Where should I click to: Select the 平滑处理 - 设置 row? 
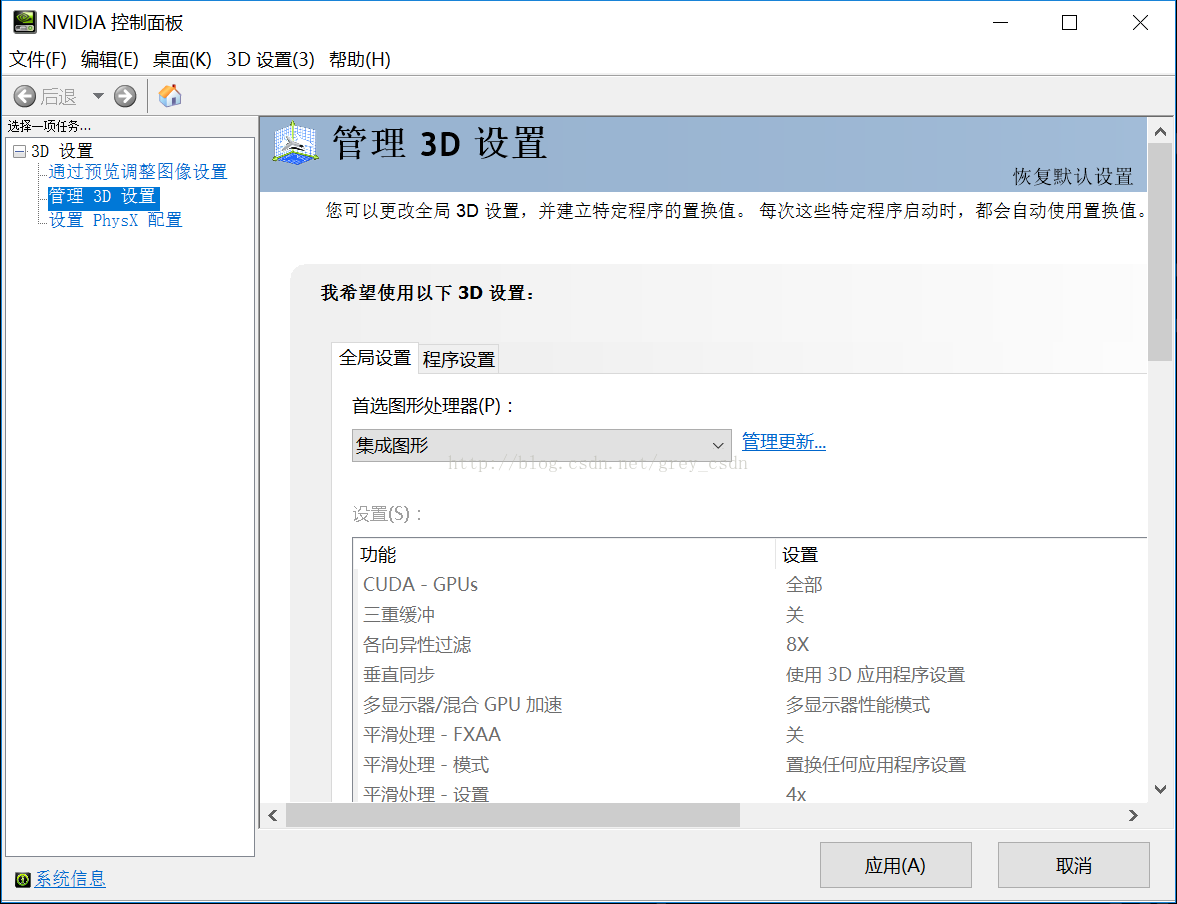click(750, 791)
